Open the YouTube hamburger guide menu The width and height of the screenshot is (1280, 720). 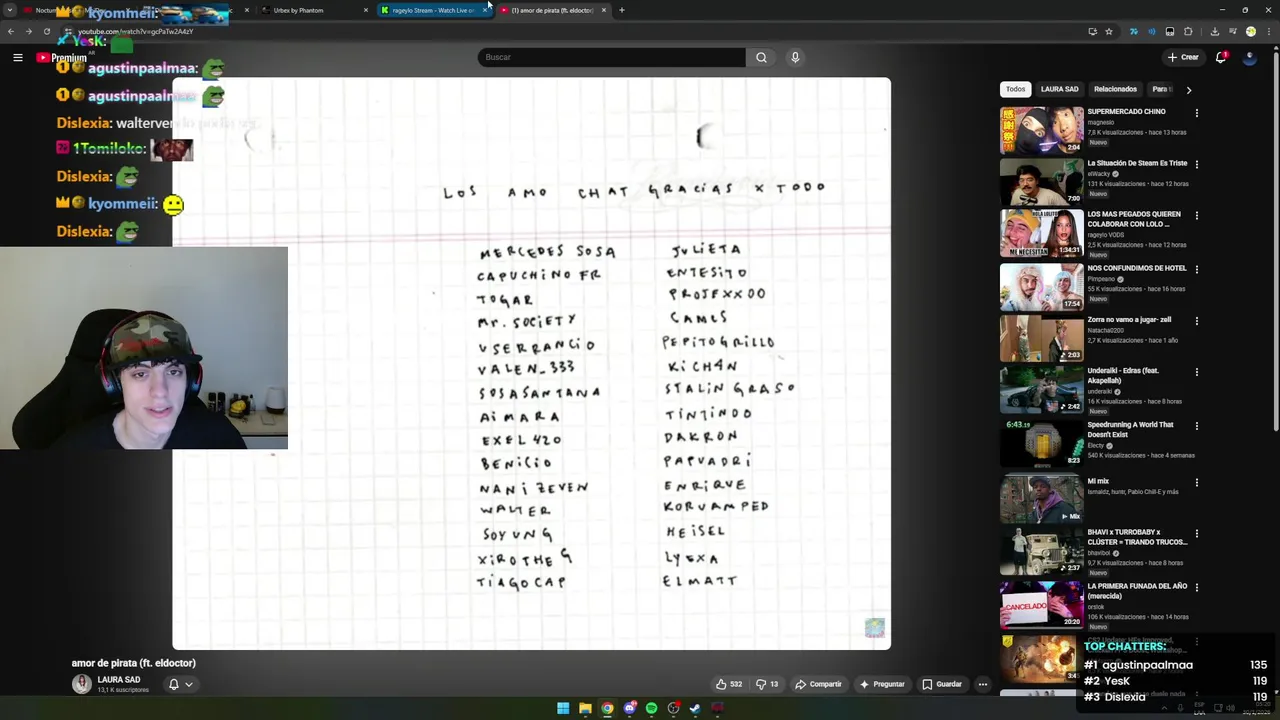pyautogui.click(x=17, y=57)
